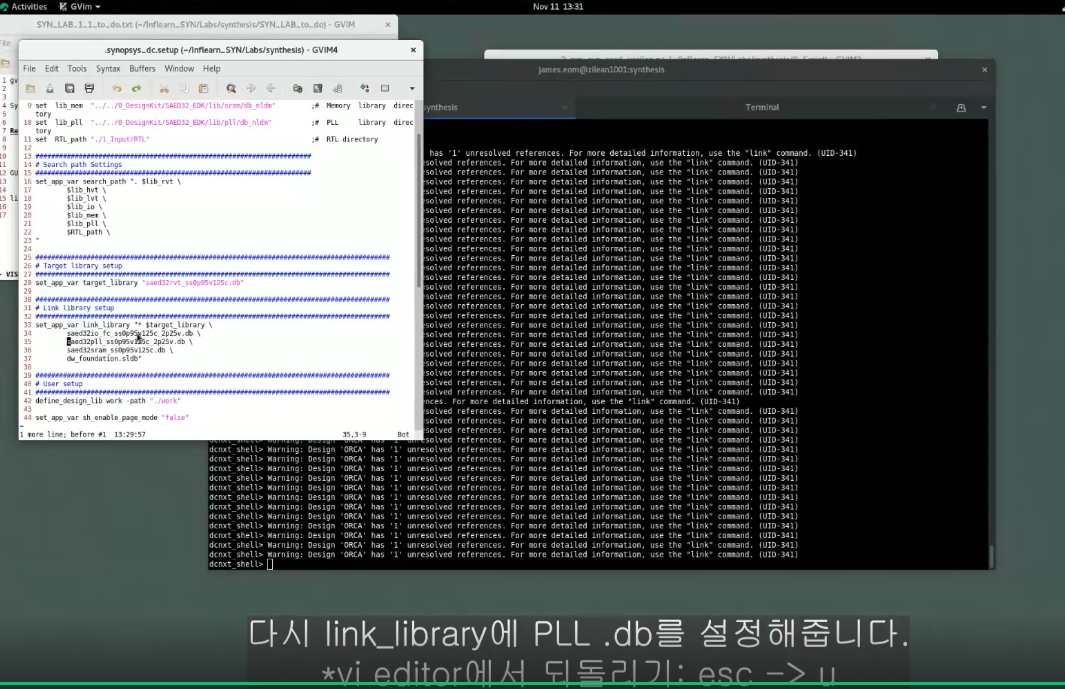Click the '# User setup' comment
The width and height of the screenshot is (1065, 689).
tap(59, 384)
